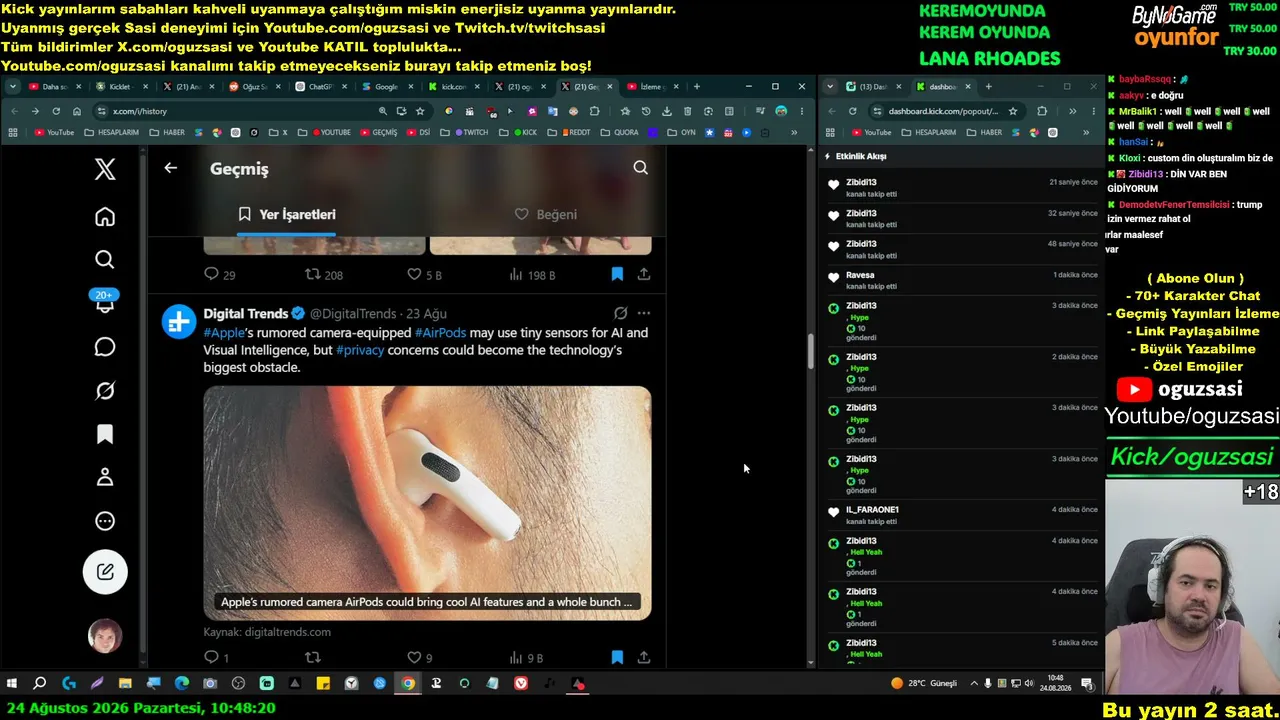This screenshot has height=720, width=1280.
Task: Open Grok from the X sidebar
Action: click(105, 391)
